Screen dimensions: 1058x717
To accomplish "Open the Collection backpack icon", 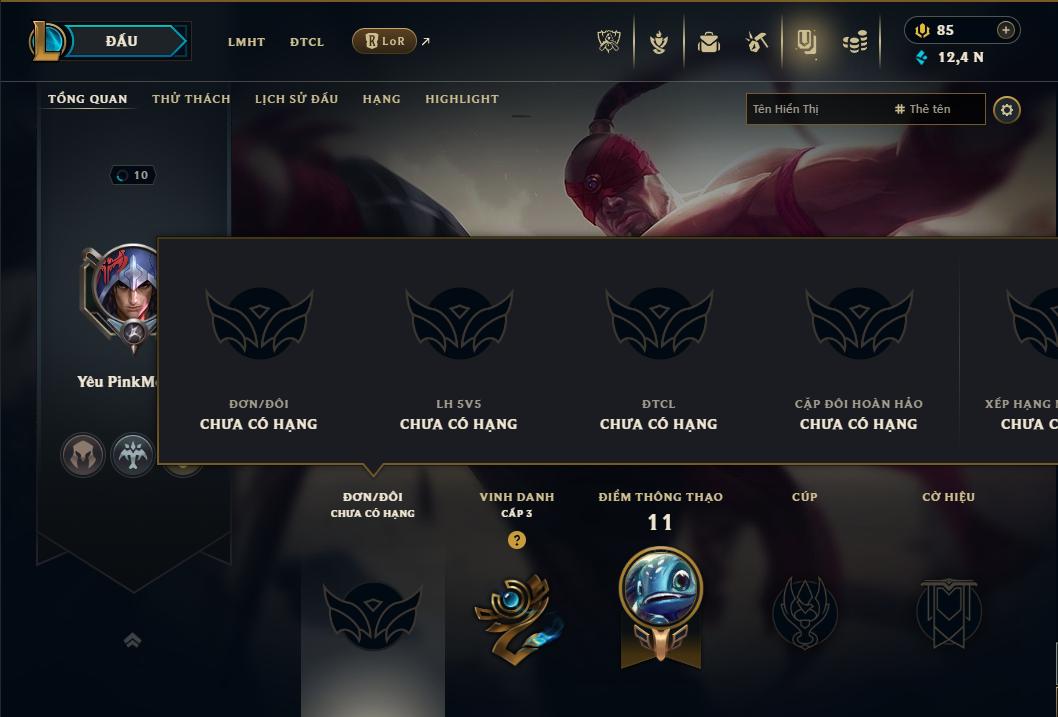I will click(x=708, y=42).
